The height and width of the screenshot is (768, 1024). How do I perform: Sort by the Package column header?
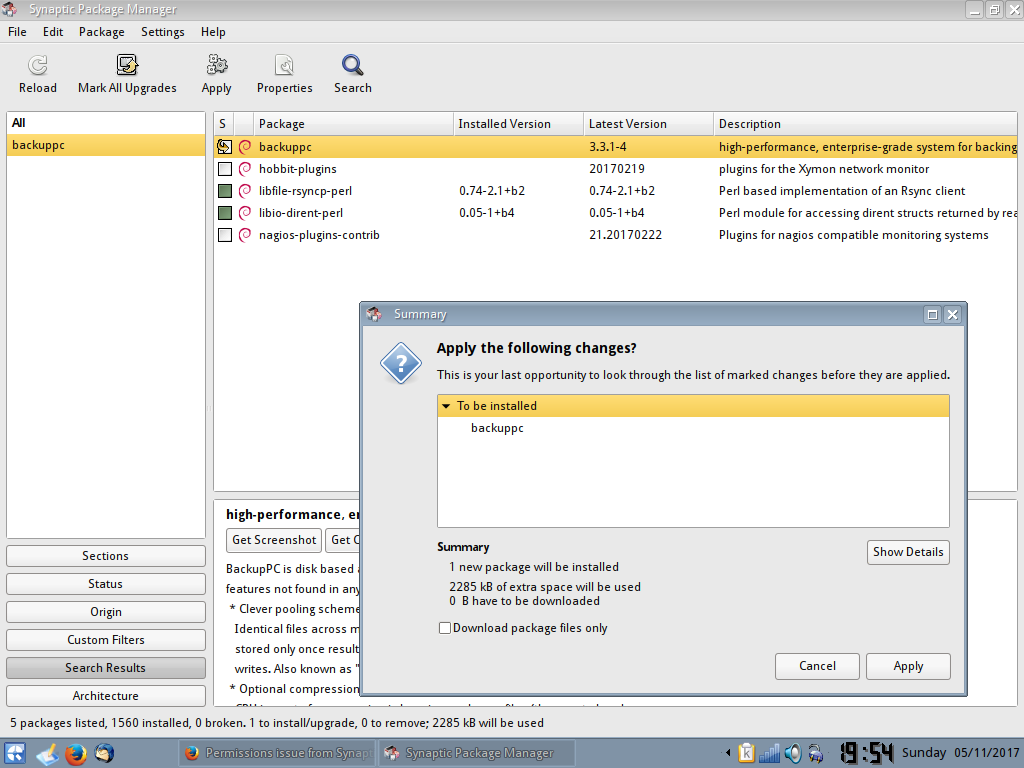click(353, 124)
